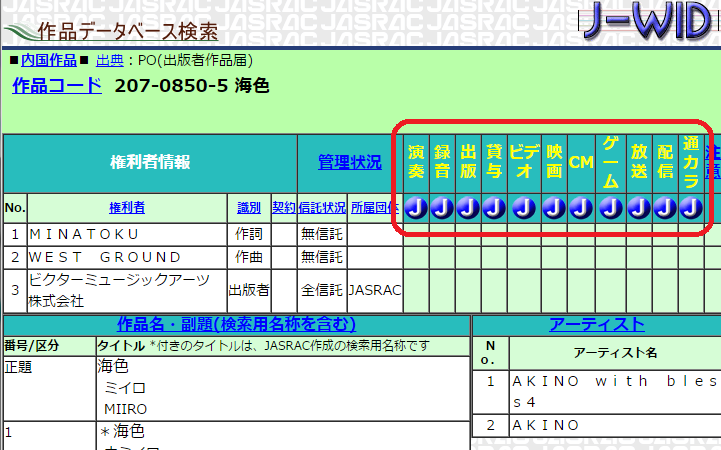Screen dimensions: 721x450
Task: Click work code text 207-0850-5 海色
Action: tap(192, 85)
